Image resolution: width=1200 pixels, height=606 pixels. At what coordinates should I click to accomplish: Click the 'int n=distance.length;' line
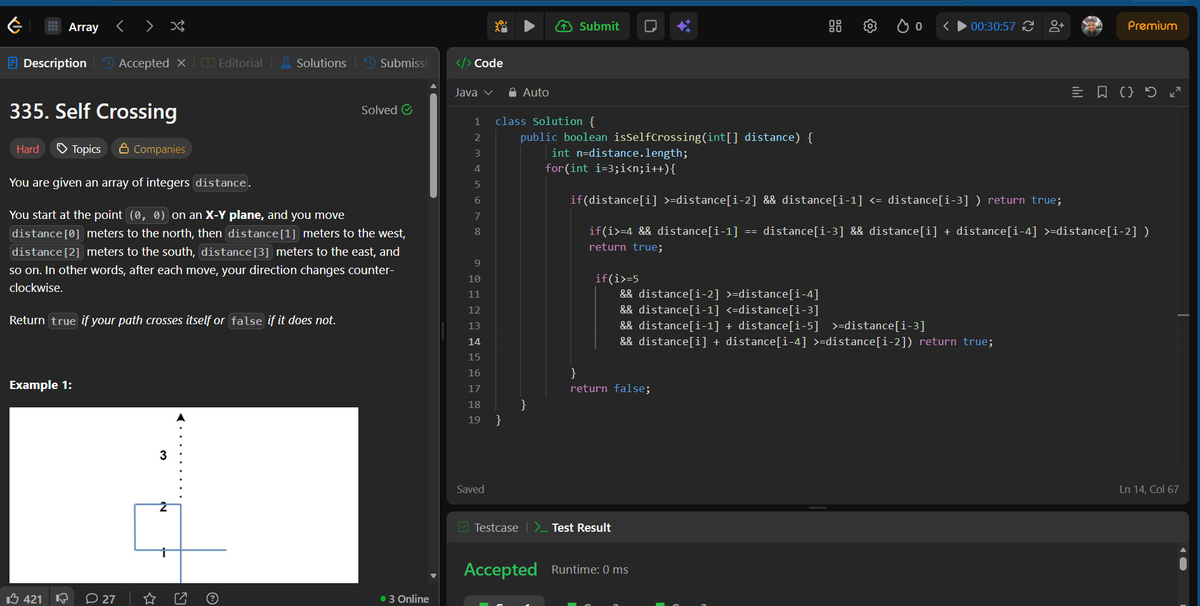[x=619, y=153]
